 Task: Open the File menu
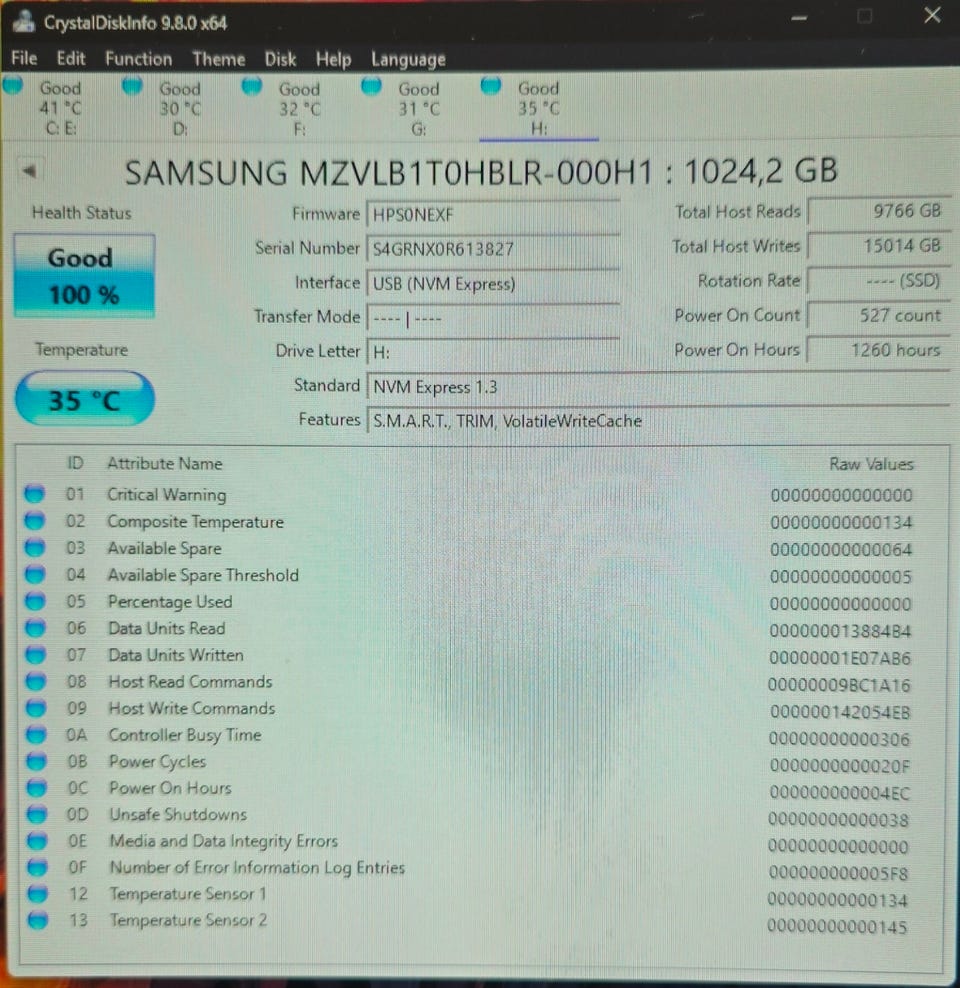click(x=24, y=59)
